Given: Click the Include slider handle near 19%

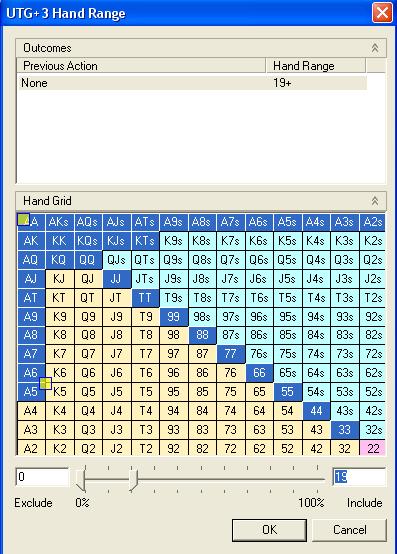Looking at the screenshot, I should [133, 481].
